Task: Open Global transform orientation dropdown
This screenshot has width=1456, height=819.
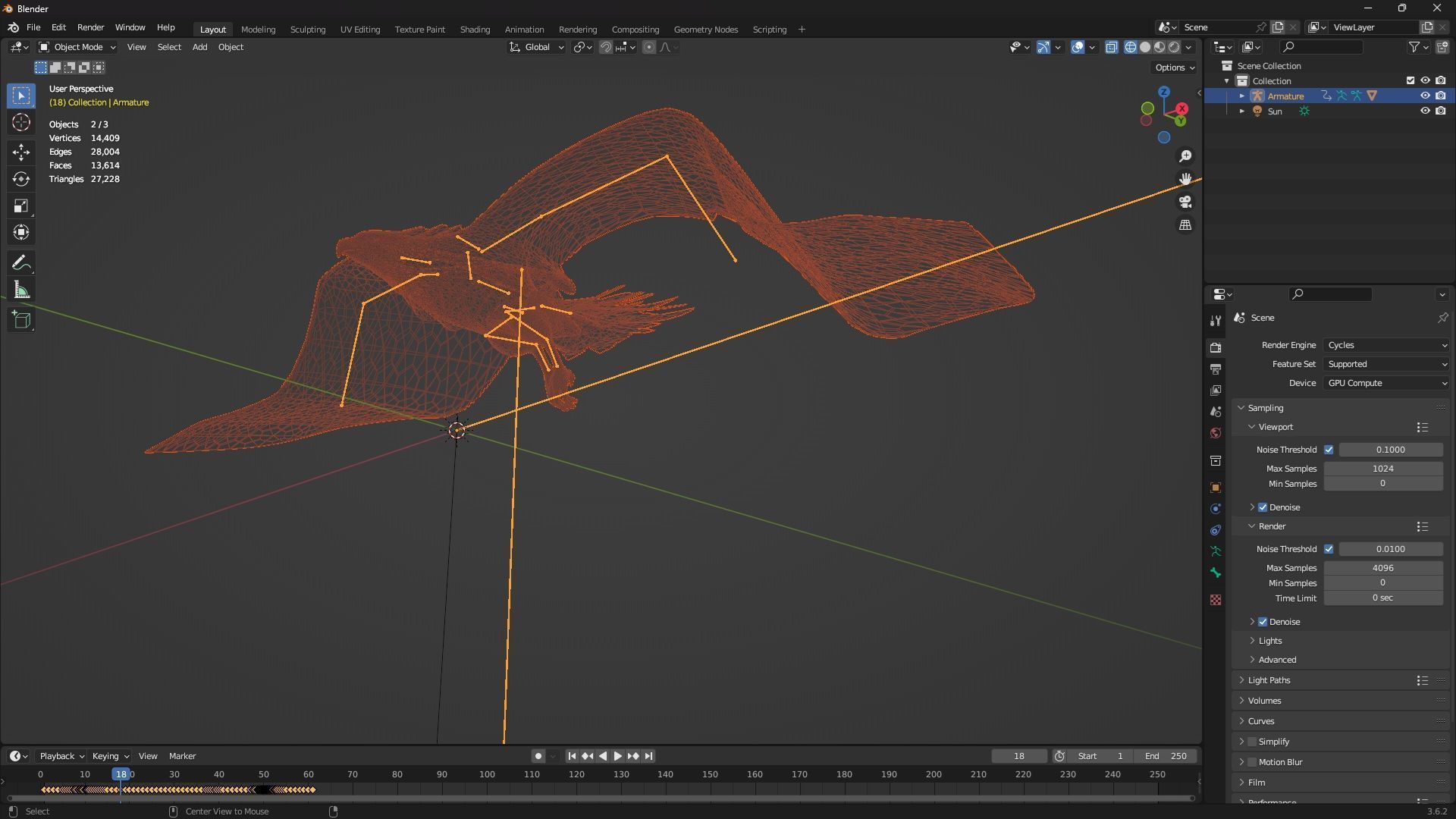Action: 537,47
